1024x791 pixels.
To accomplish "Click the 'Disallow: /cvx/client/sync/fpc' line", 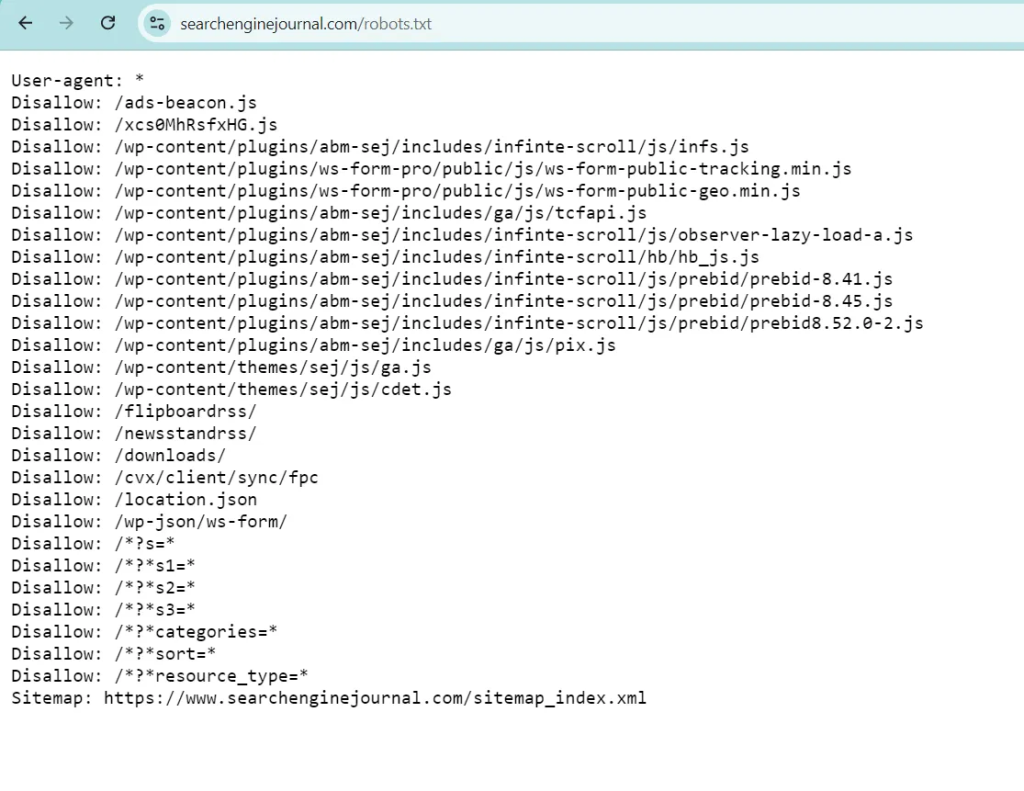I will click(165, 477).
